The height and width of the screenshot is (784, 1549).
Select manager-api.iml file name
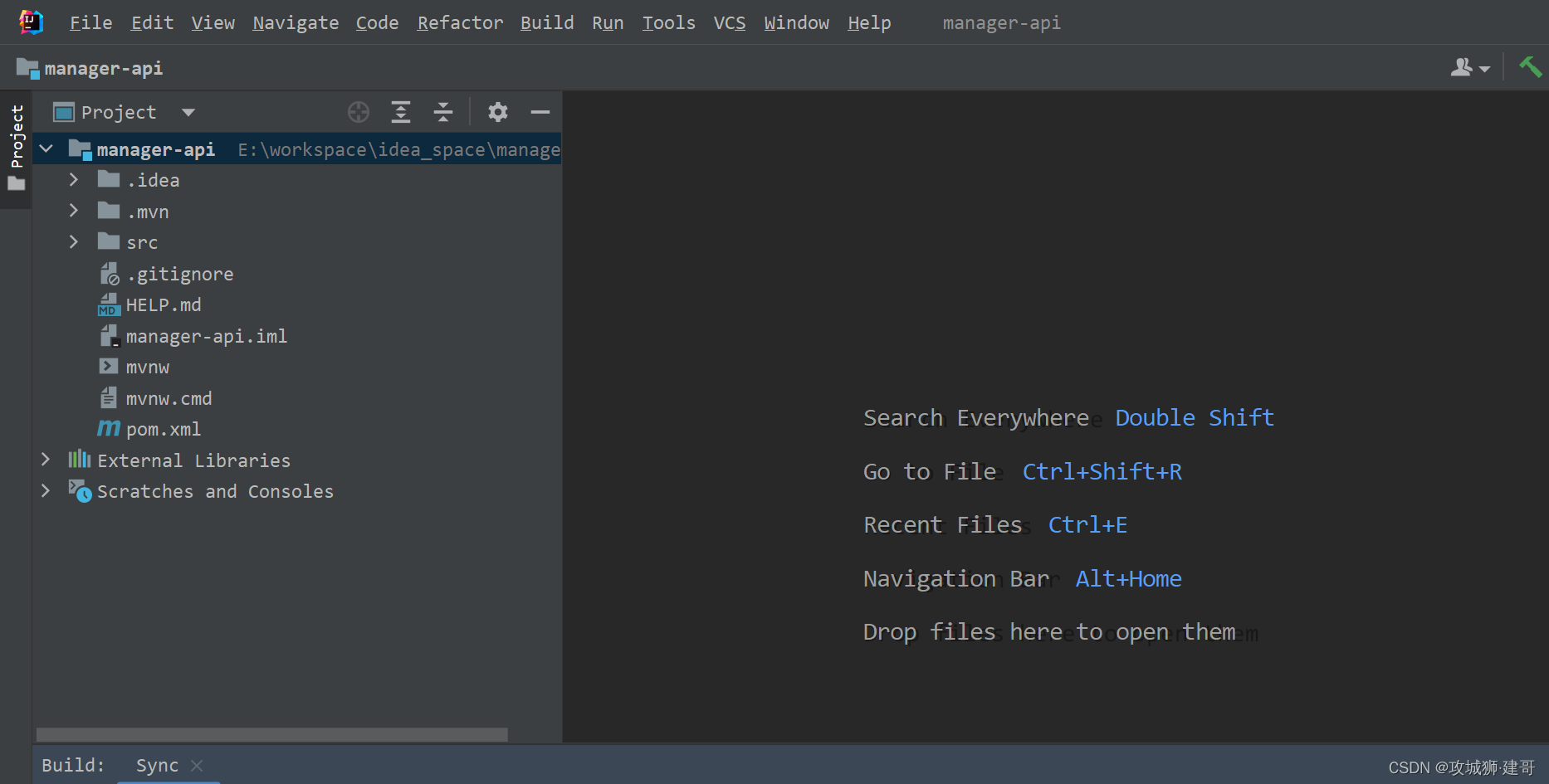207,336
